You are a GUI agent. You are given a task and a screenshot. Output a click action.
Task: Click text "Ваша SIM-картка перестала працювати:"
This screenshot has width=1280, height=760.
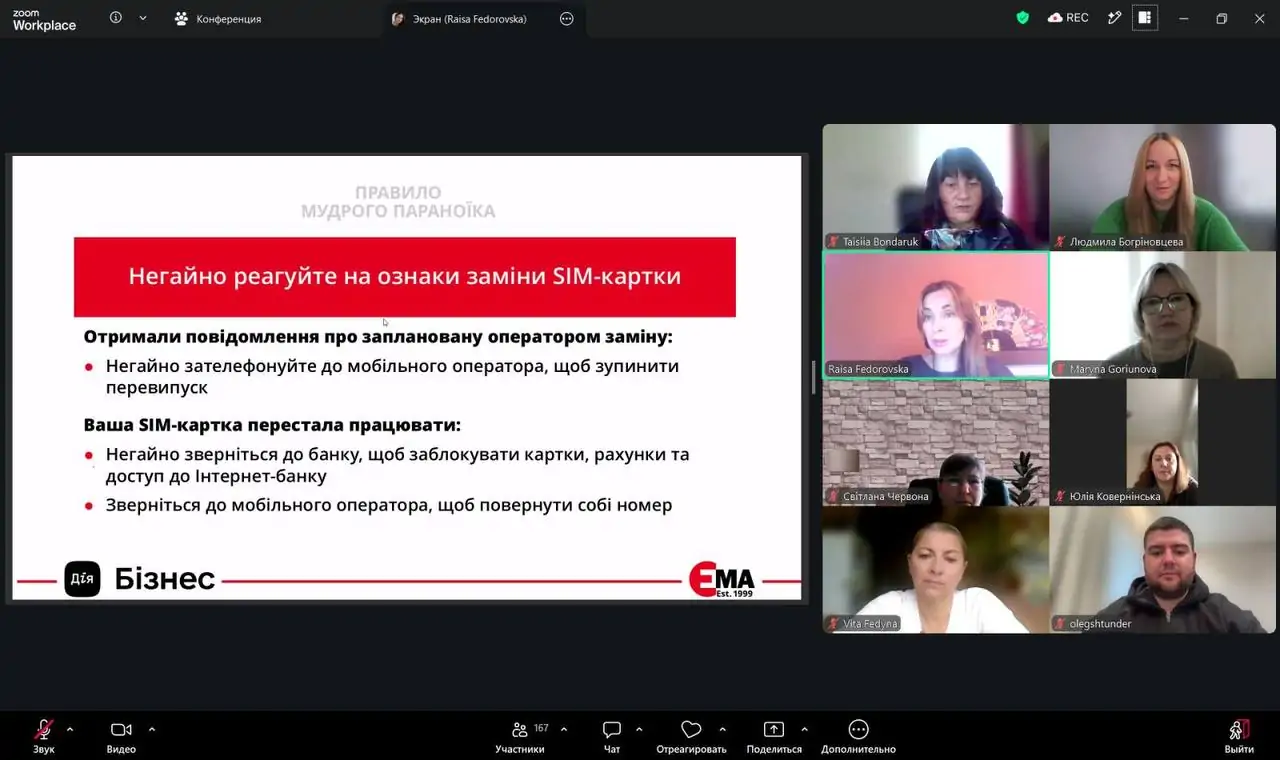[x=272, y=425]
